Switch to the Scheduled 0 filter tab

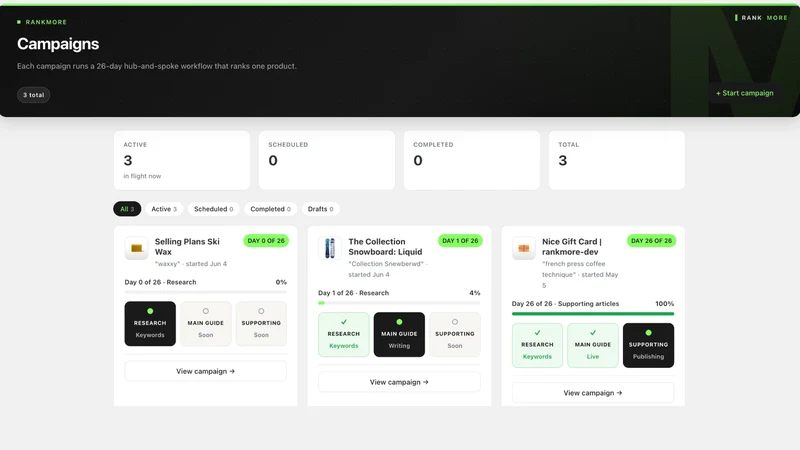coord(213,209)
